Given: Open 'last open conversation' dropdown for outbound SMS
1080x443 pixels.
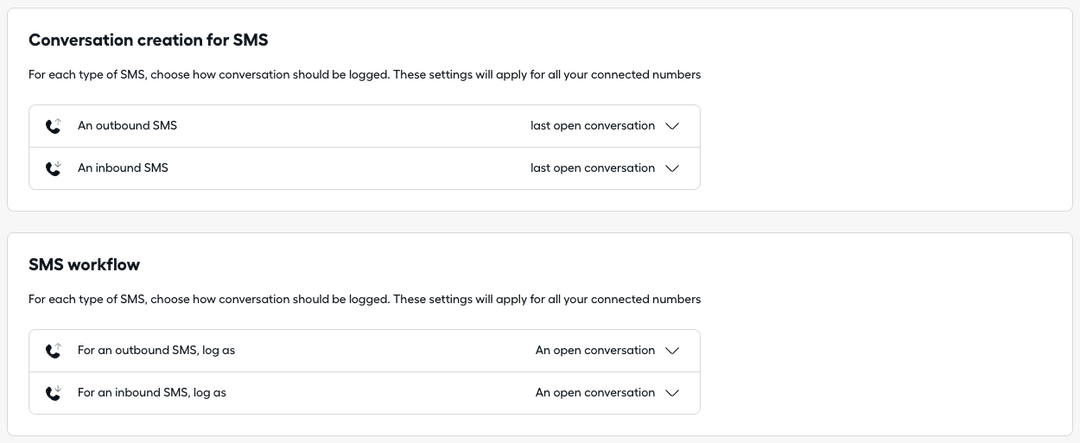Looking at the screenshot, I should [x=592, y=126].
